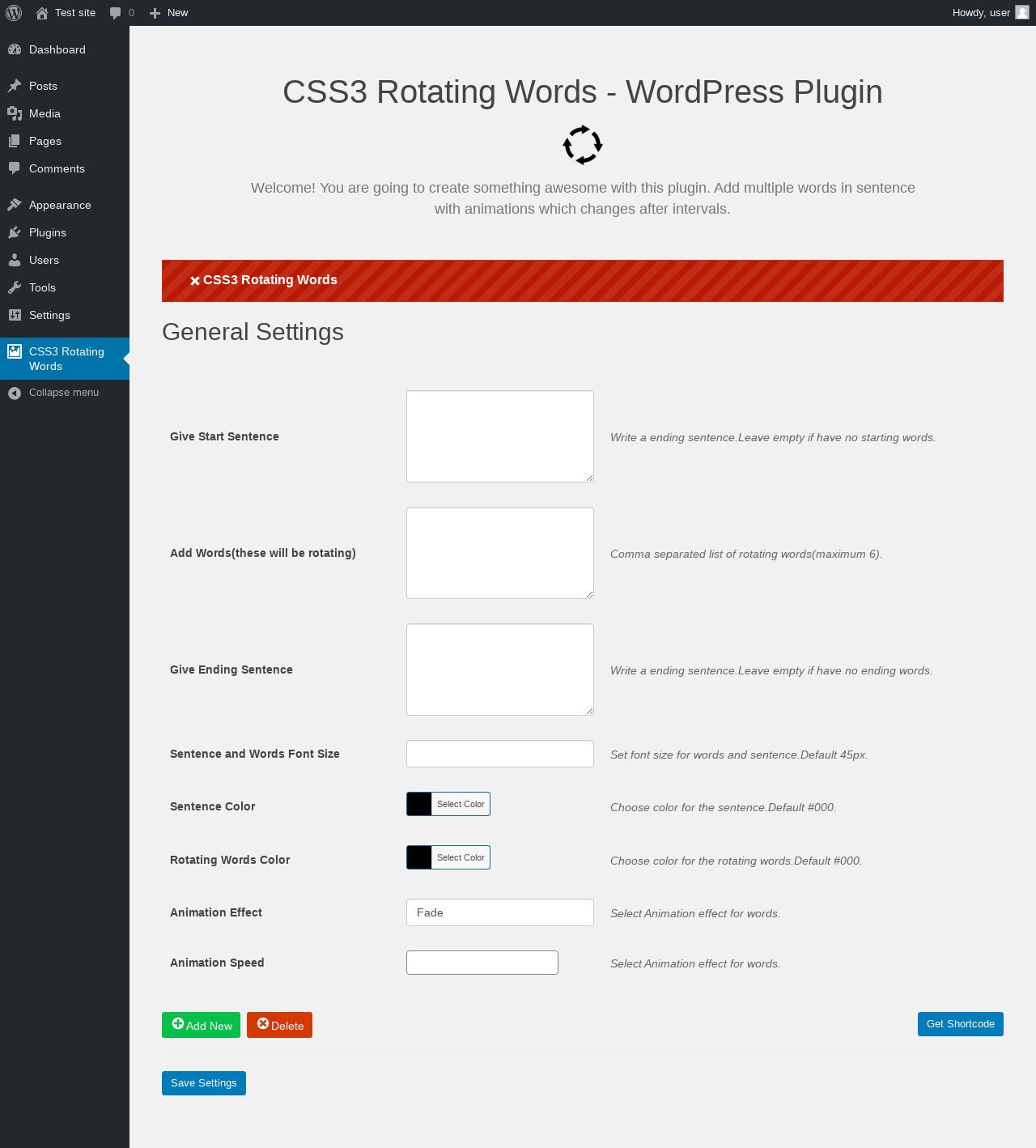Open the Tools menu item
Screen dimensions: 1036x1148
[65, 287]
